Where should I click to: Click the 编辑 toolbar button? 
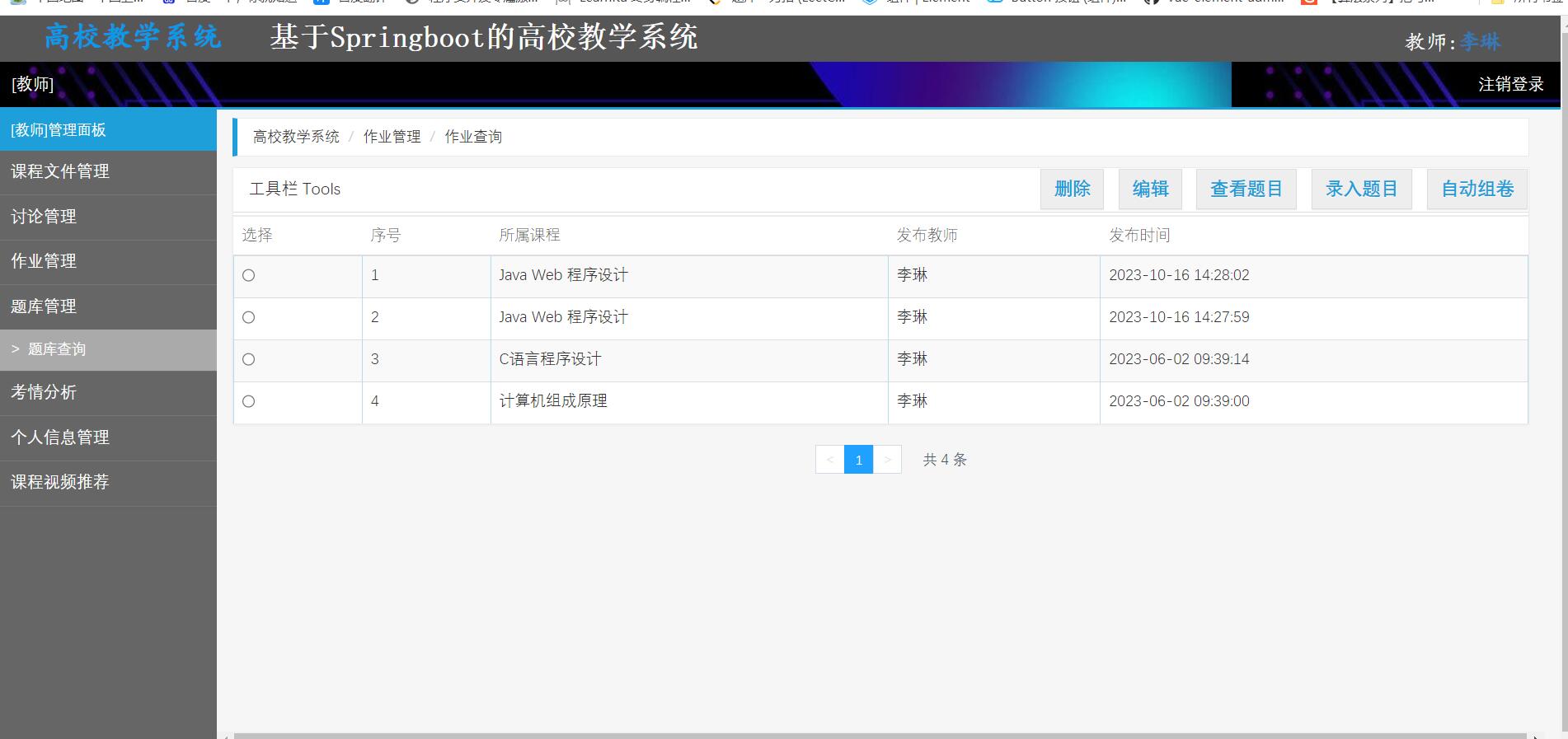pos(1150,189)
